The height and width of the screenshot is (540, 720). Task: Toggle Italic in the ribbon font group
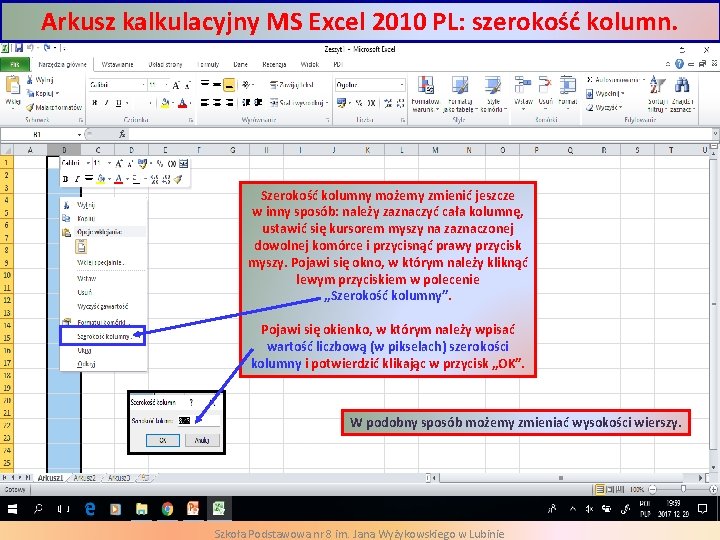(107, 102)
